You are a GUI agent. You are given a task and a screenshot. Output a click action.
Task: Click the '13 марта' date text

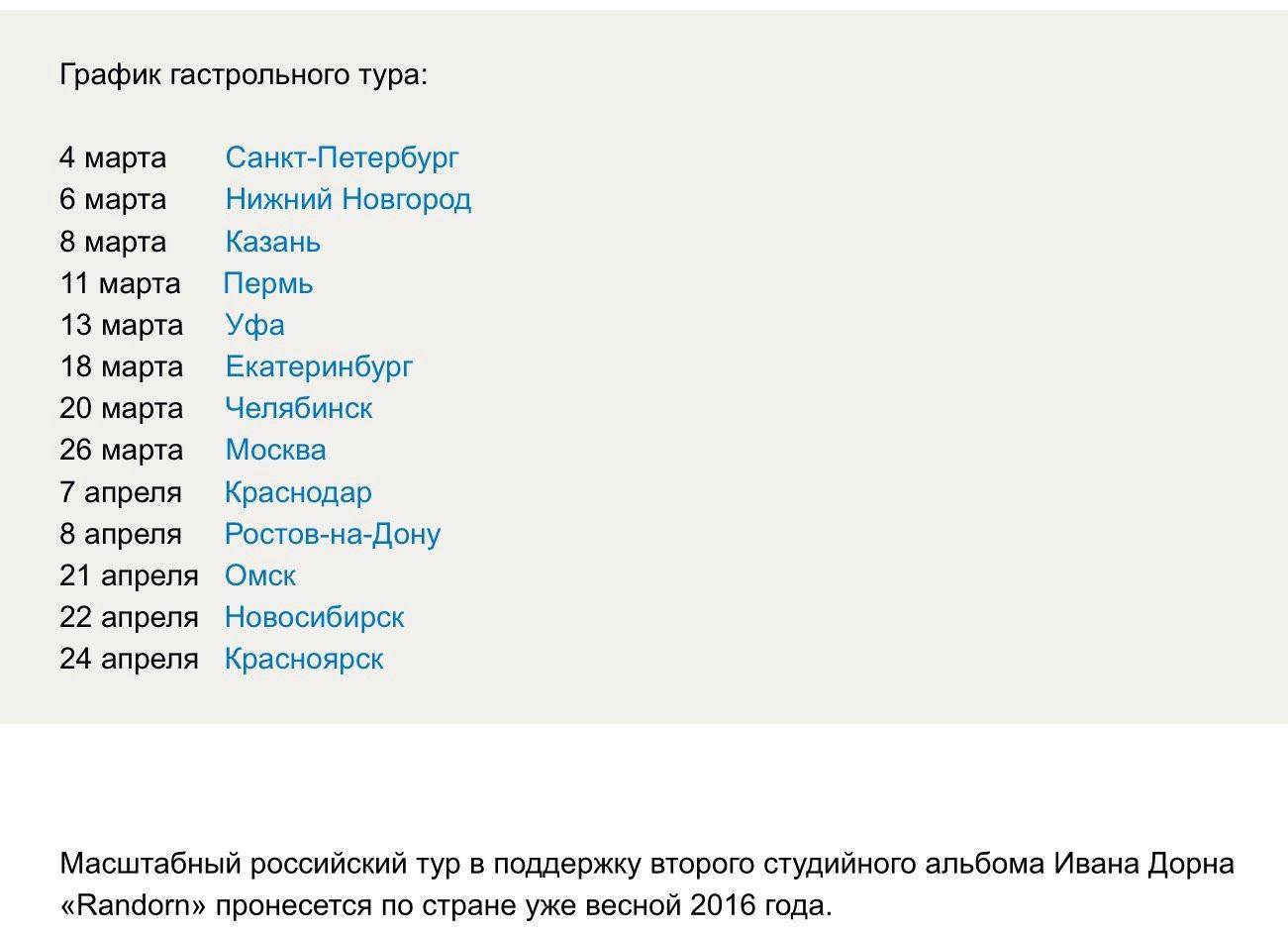(121, 325)
